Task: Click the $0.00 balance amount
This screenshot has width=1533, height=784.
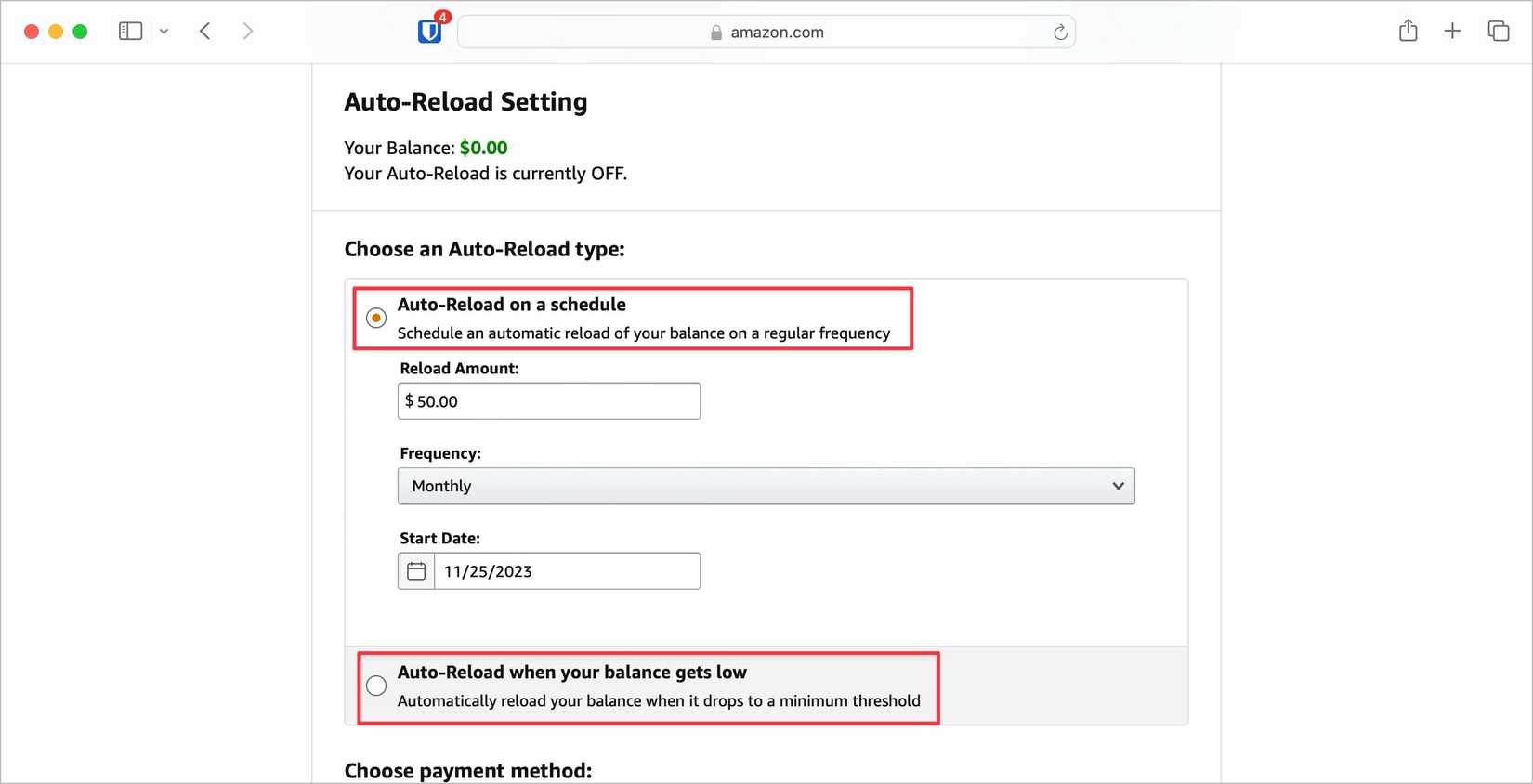Action: (484, 148)
